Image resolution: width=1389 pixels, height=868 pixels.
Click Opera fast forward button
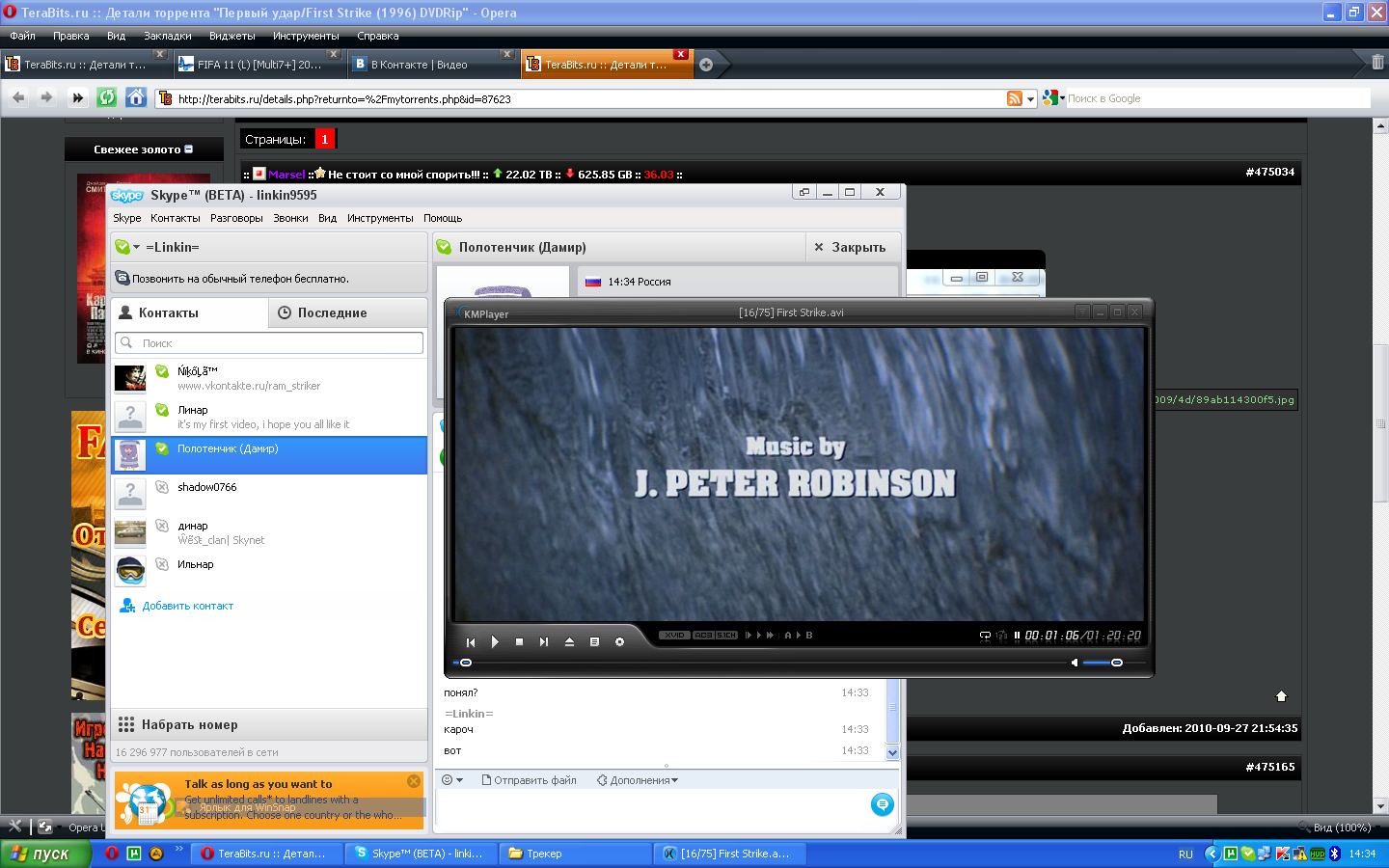77,97
